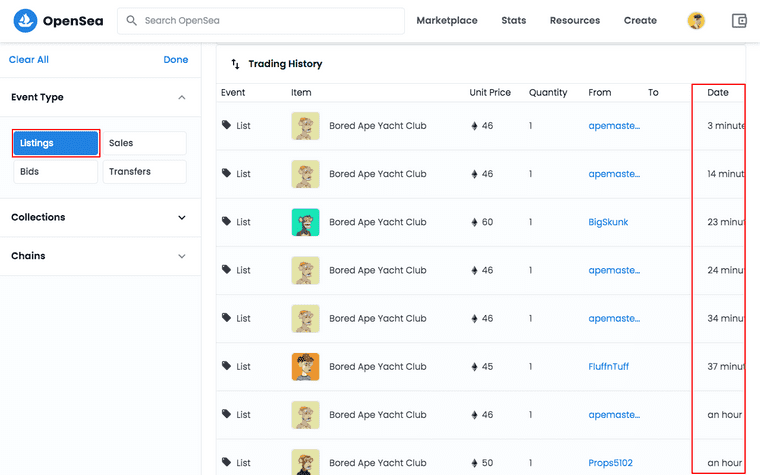The image size is (760, 475).
Task: Click Ethereum icon beside price 60
Action: [x=474, y=222]
